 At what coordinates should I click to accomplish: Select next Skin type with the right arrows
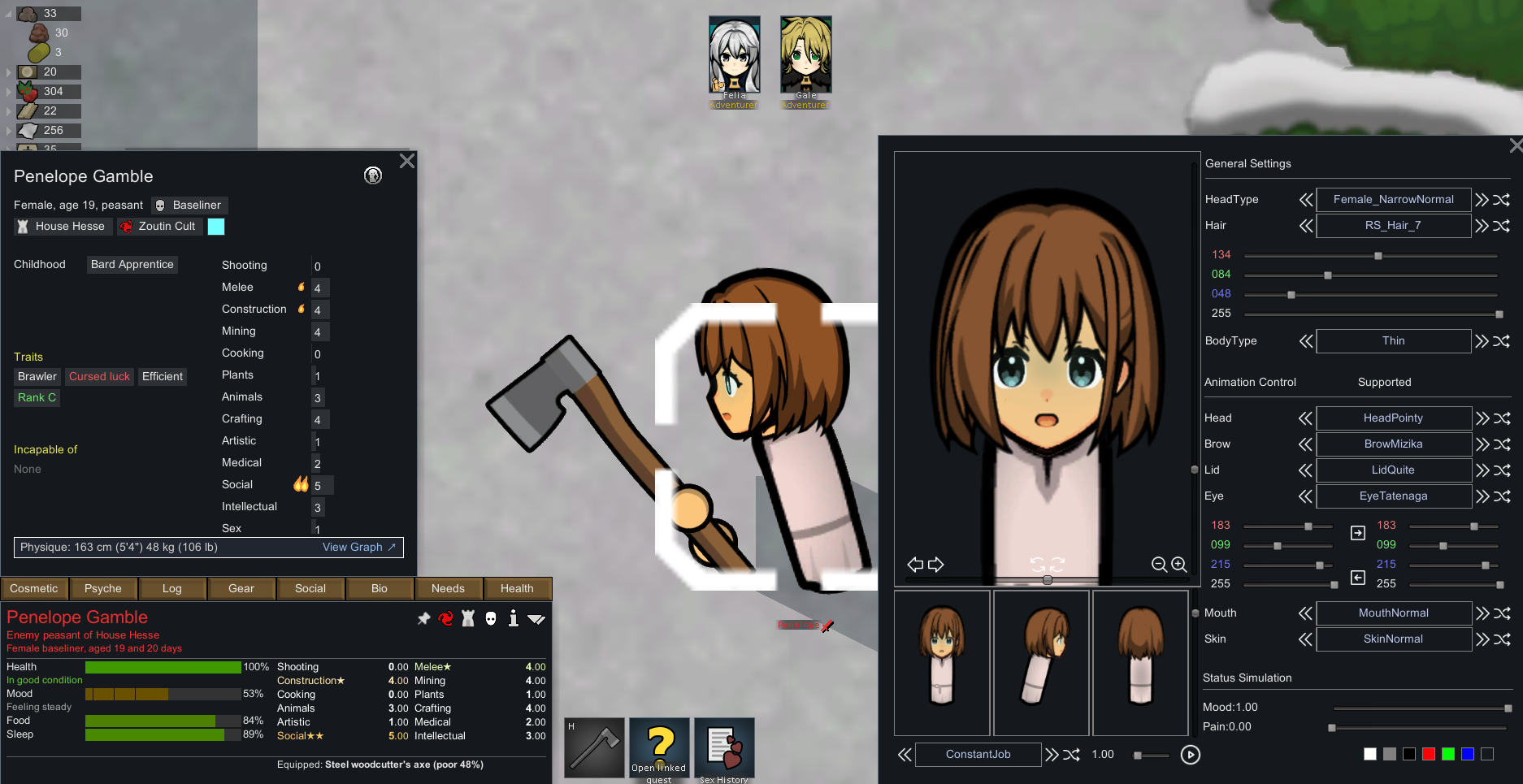click(x=1482, y=639)
